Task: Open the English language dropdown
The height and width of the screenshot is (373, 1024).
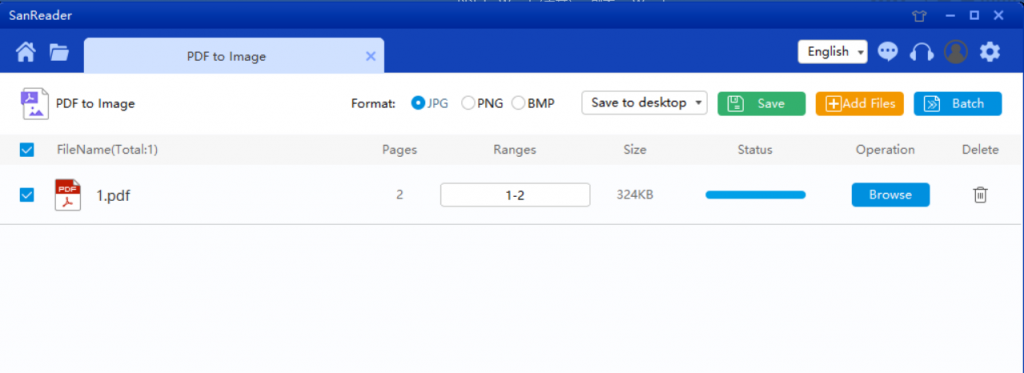Action: [x=833, y=52]
